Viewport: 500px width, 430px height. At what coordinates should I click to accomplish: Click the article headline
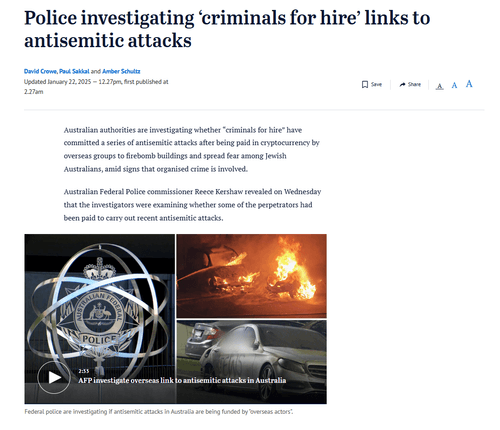point(227,29)
